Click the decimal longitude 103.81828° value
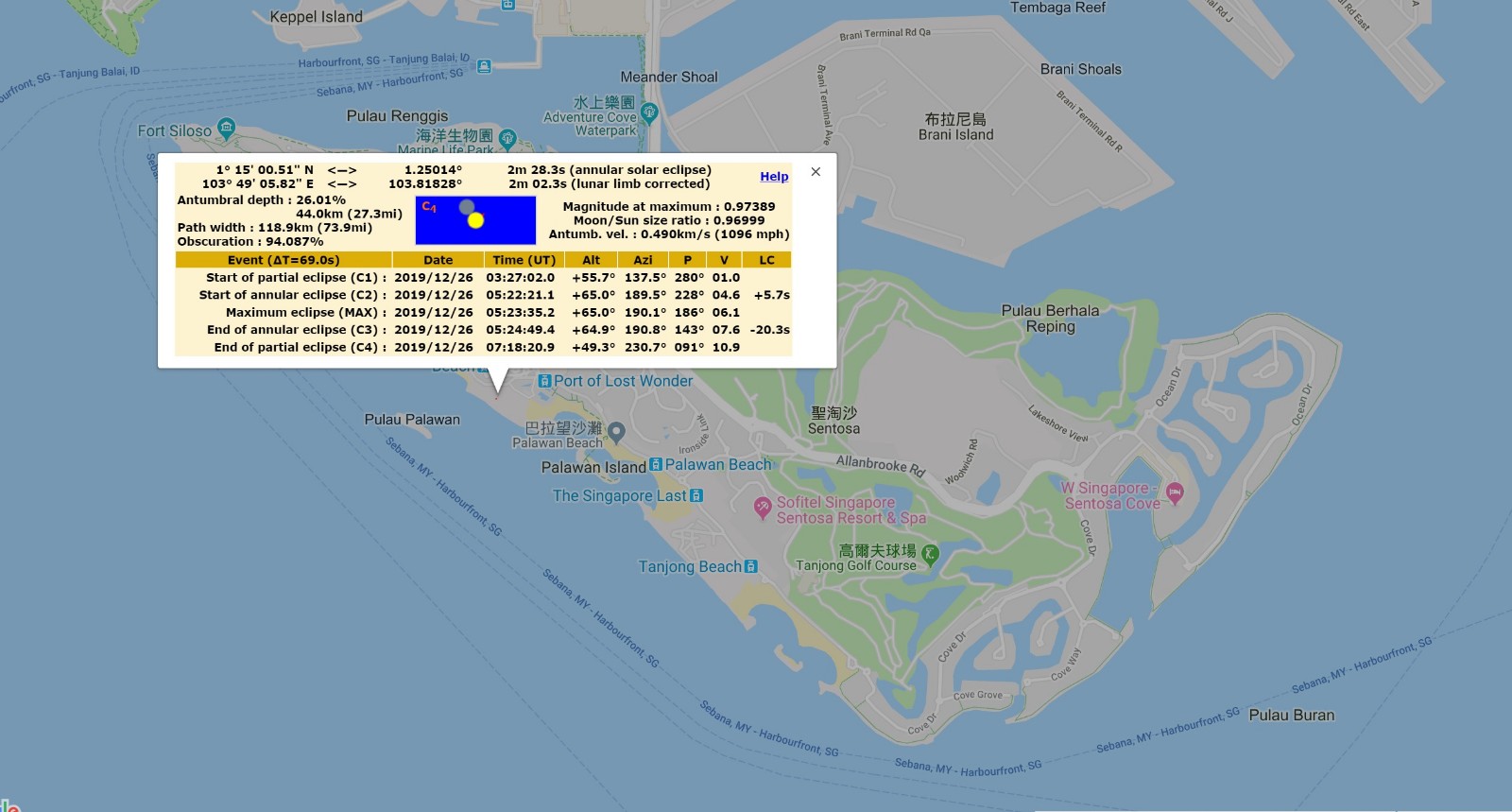 pyautogui.click(x=425, y=184)
